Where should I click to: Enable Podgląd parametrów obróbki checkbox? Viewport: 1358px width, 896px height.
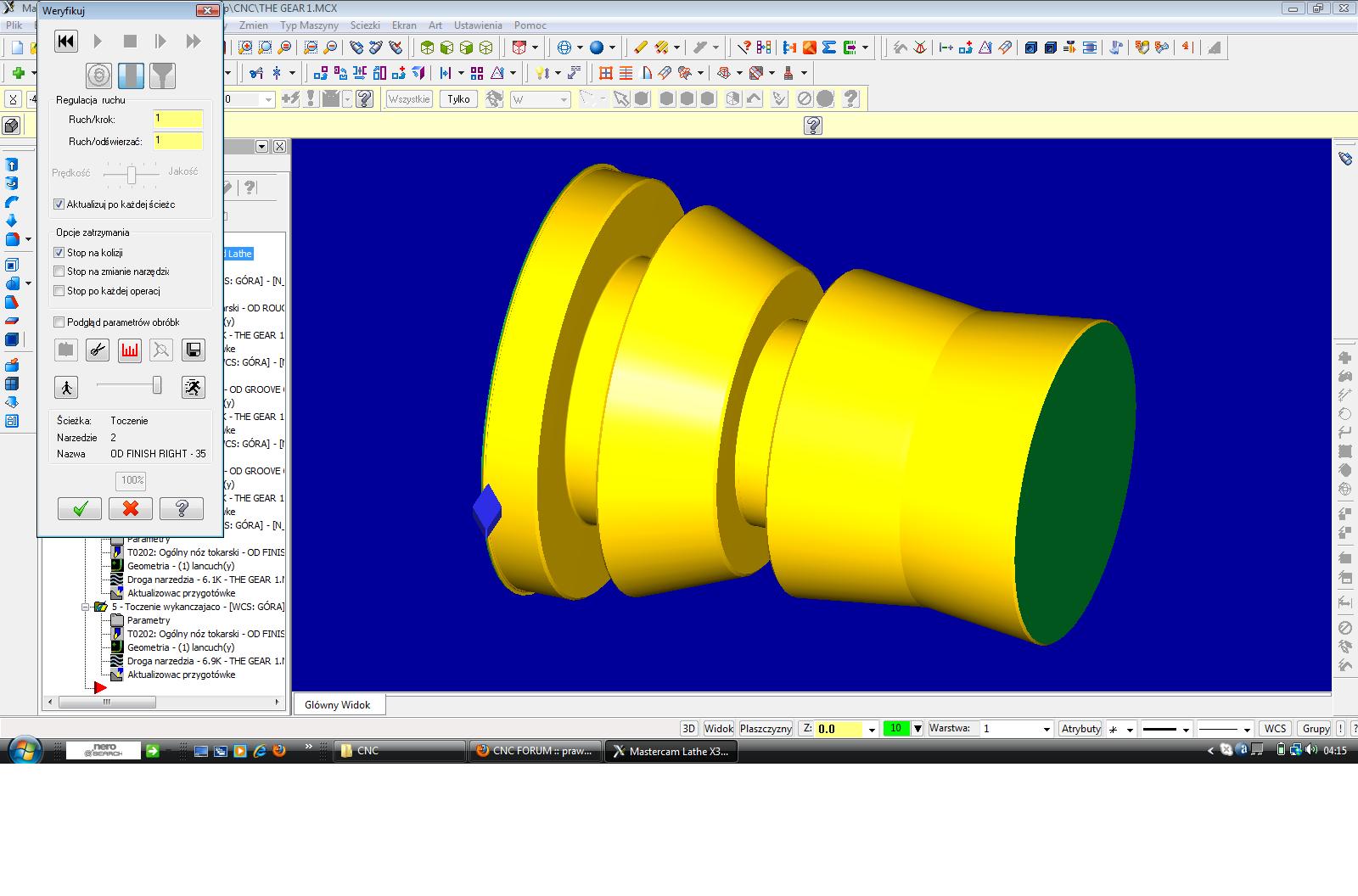click(59, 322)
